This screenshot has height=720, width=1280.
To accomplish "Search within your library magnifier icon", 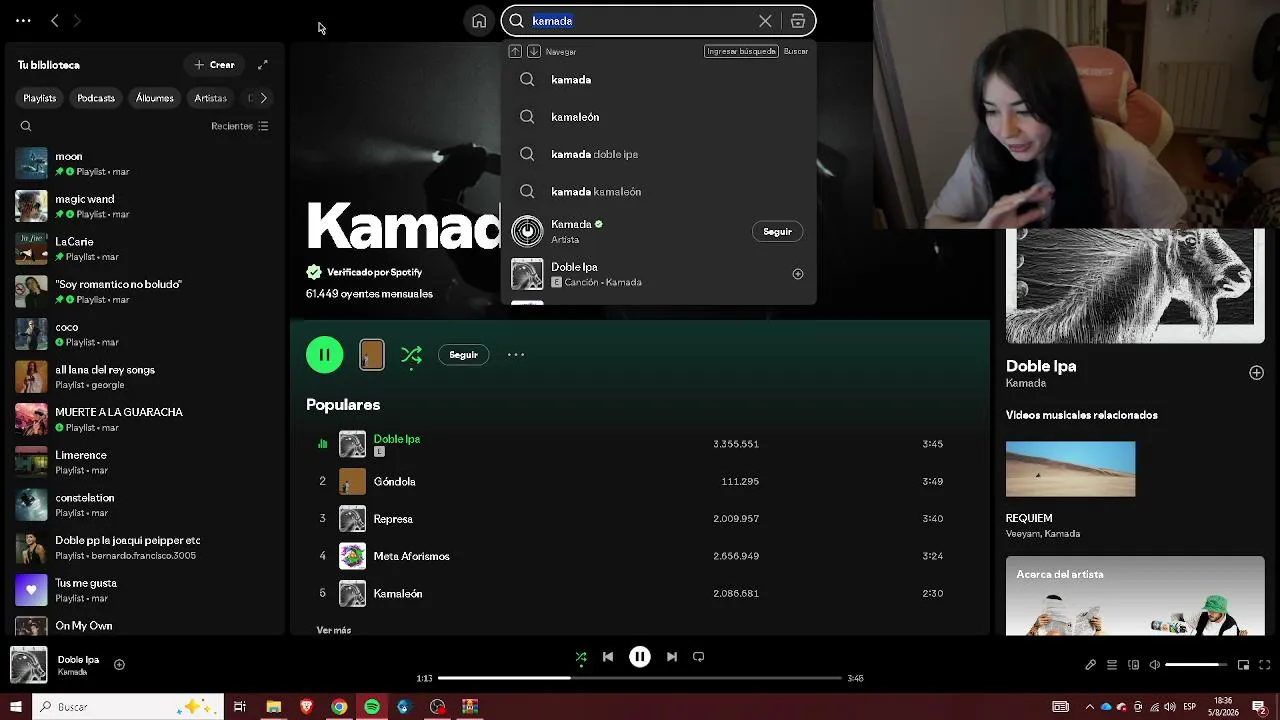I will 26,126.
